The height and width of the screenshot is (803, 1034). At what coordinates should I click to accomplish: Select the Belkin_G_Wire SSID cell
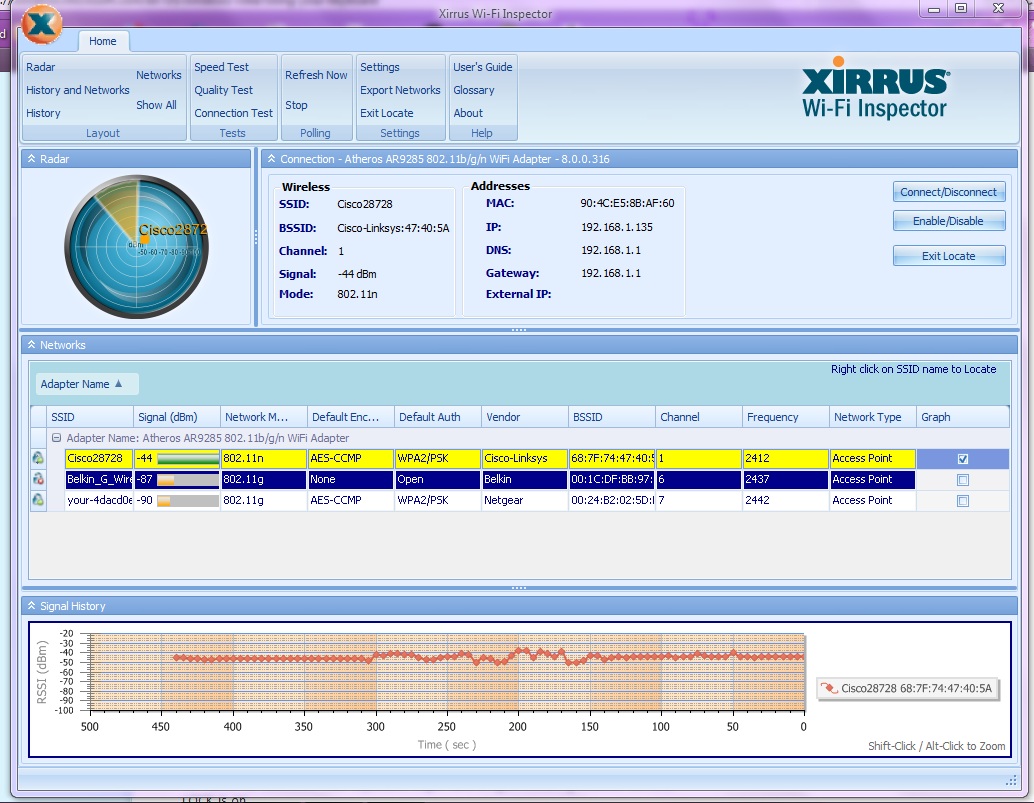pyautogui.click(x=99, y=479)
